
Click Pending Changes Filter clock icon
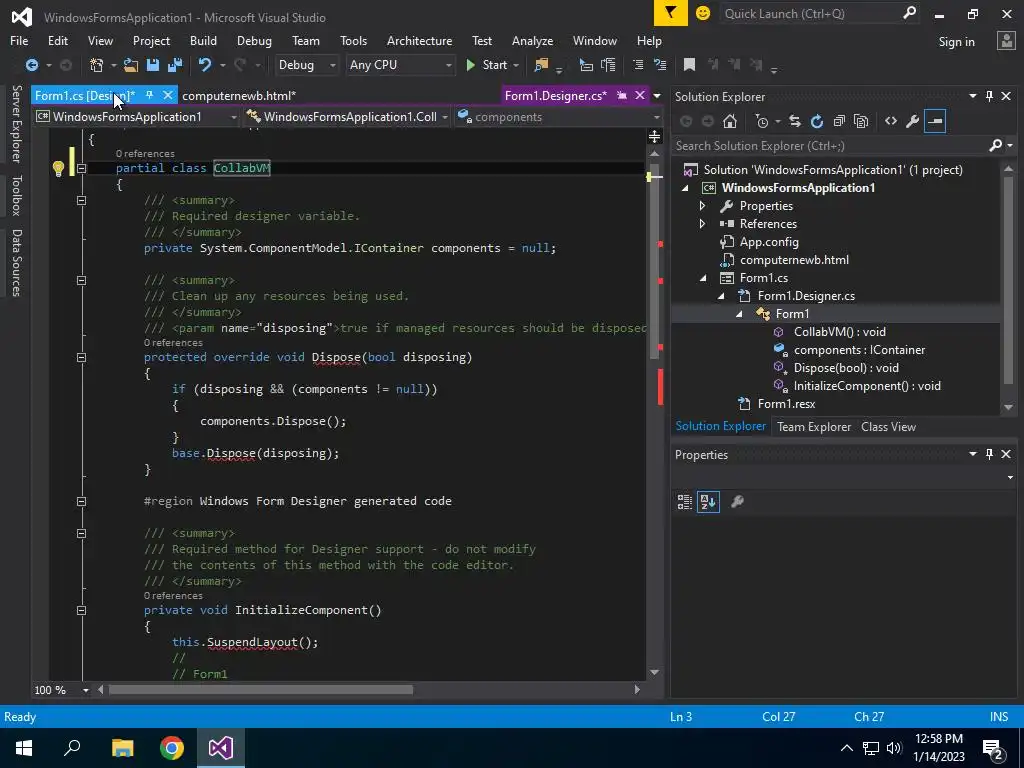[761, 121]
